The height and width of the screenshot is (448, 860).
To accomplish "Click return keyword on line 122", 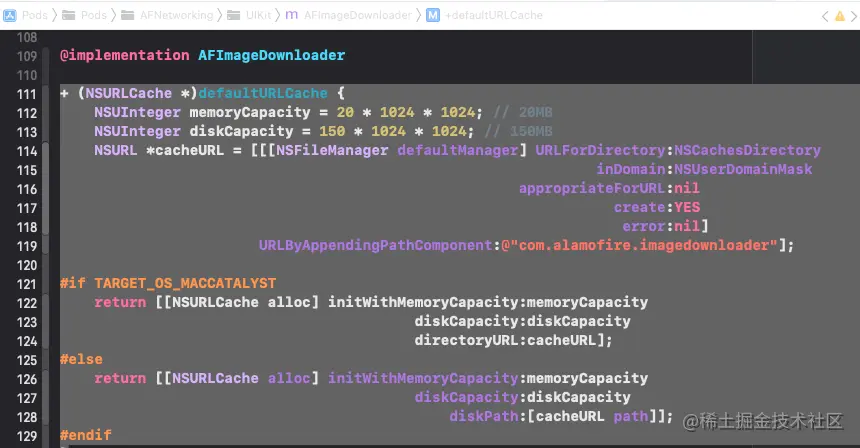I will pyautogui.click(x=120, y=302).
